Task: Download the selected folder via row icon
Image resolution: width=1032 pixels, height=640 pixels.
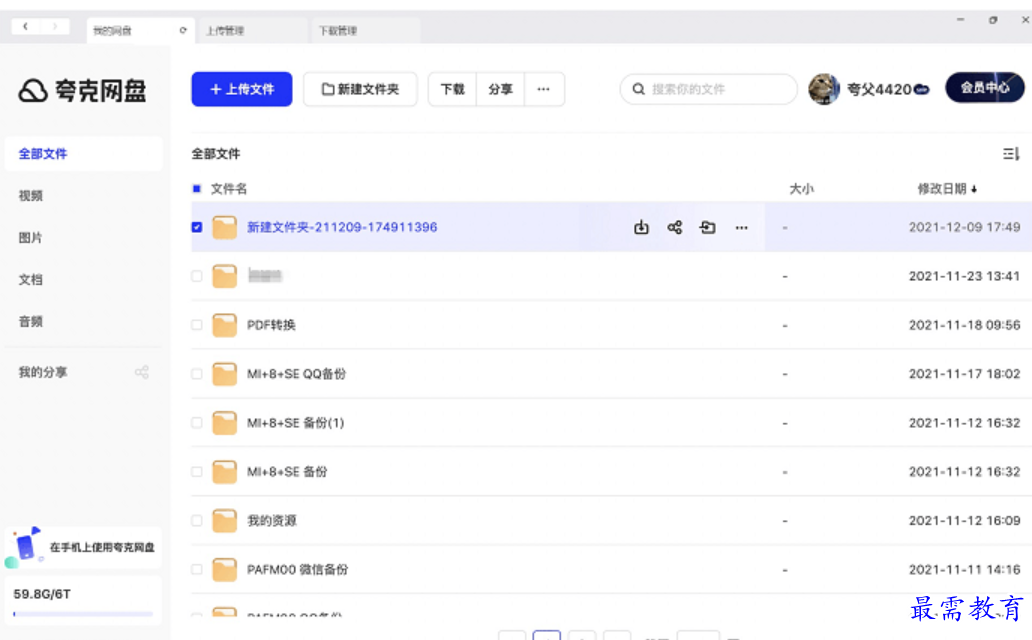Action: (x=641, y=227)
